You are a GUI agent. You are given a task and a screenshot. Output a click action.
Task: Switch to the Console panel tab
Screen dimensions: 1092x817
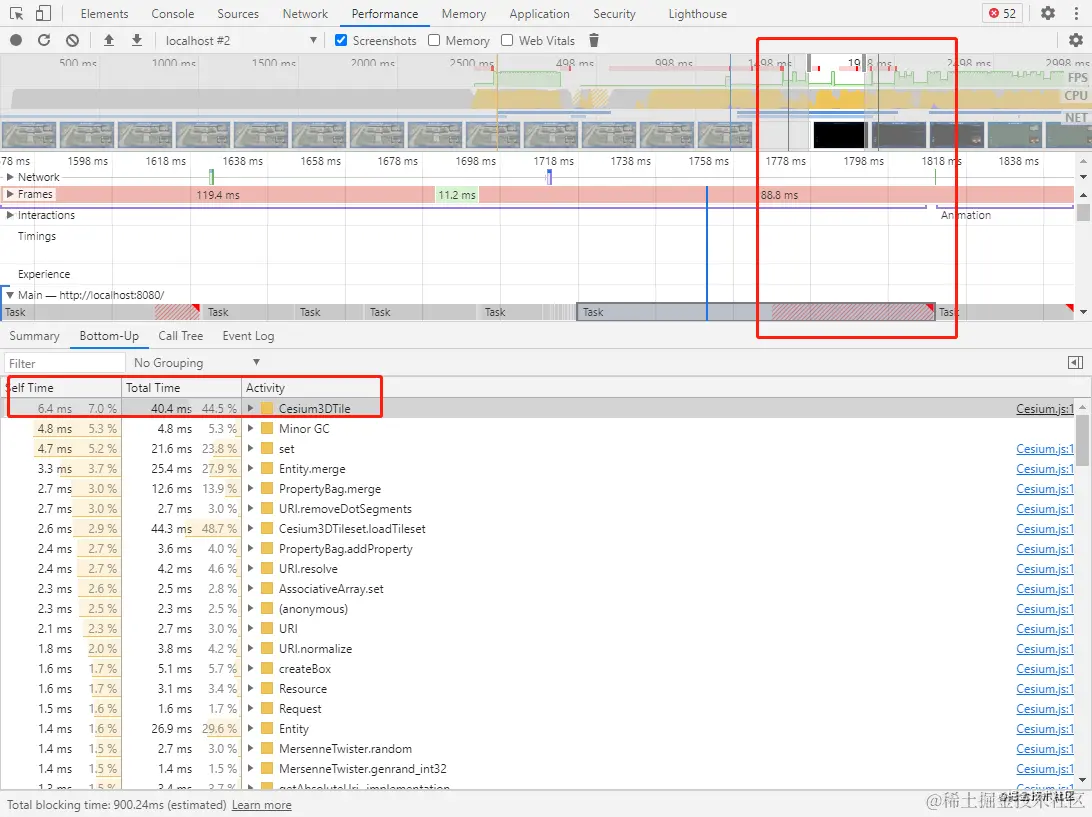[x=173, y=13]
